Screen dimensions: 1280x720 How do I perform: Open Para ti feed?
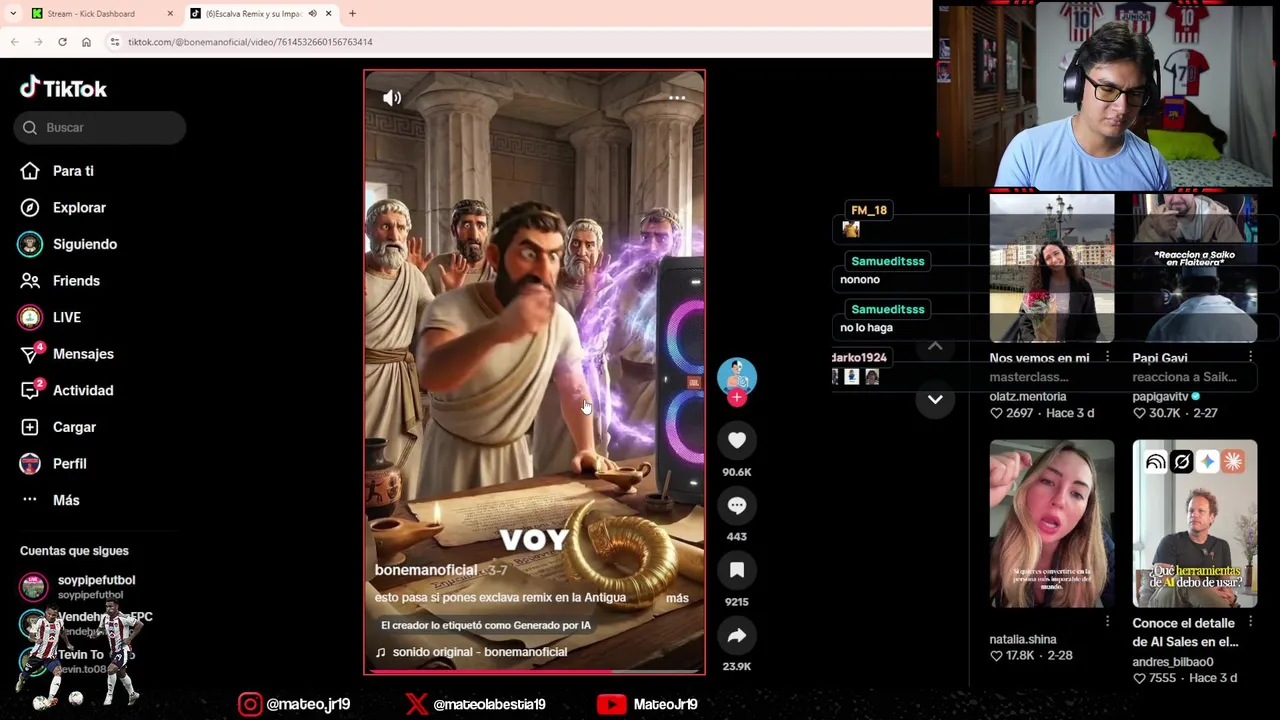[73, 171]
